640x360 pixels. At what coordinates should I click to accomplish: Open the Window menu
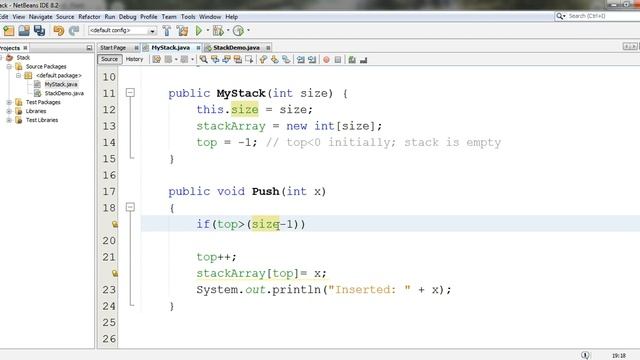click(210, 17)
